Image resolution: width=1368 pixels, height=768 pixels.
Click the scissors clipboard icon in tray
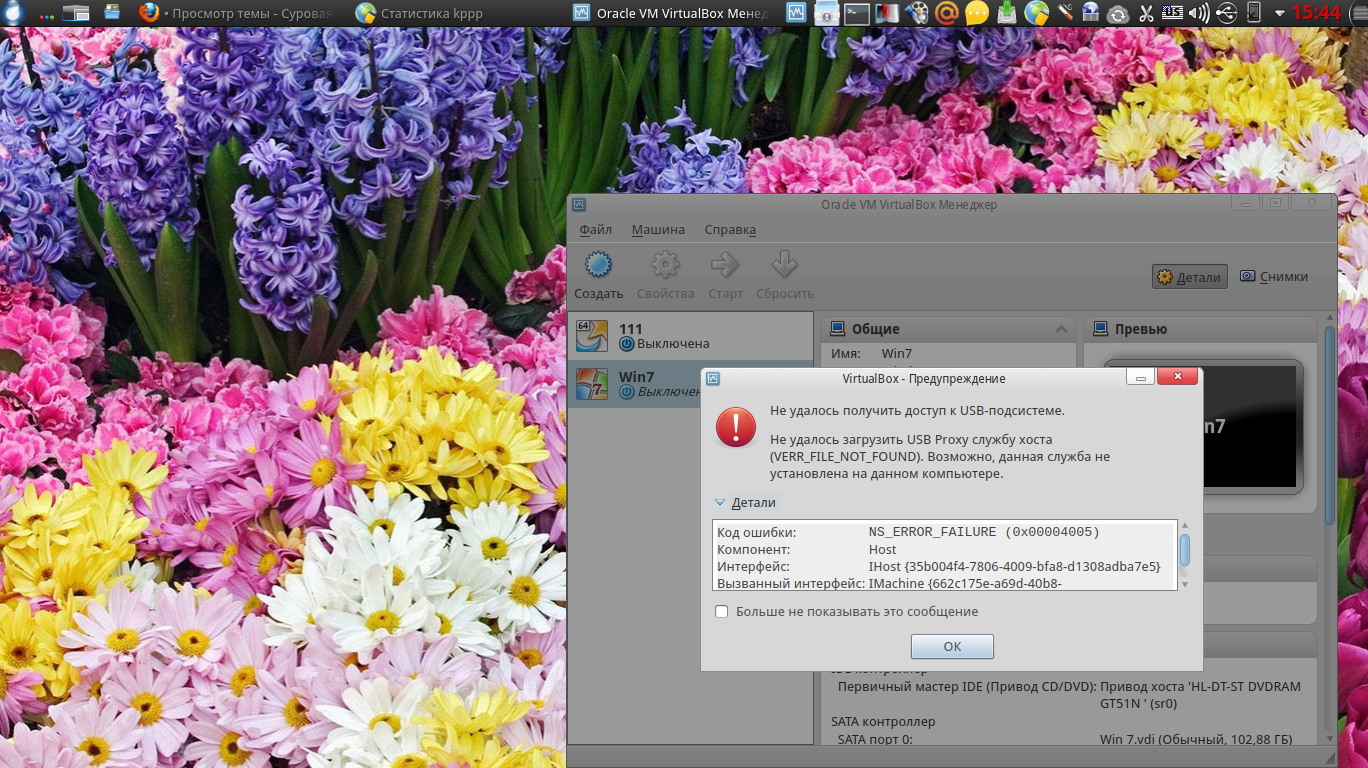(x=1146, y=13)
